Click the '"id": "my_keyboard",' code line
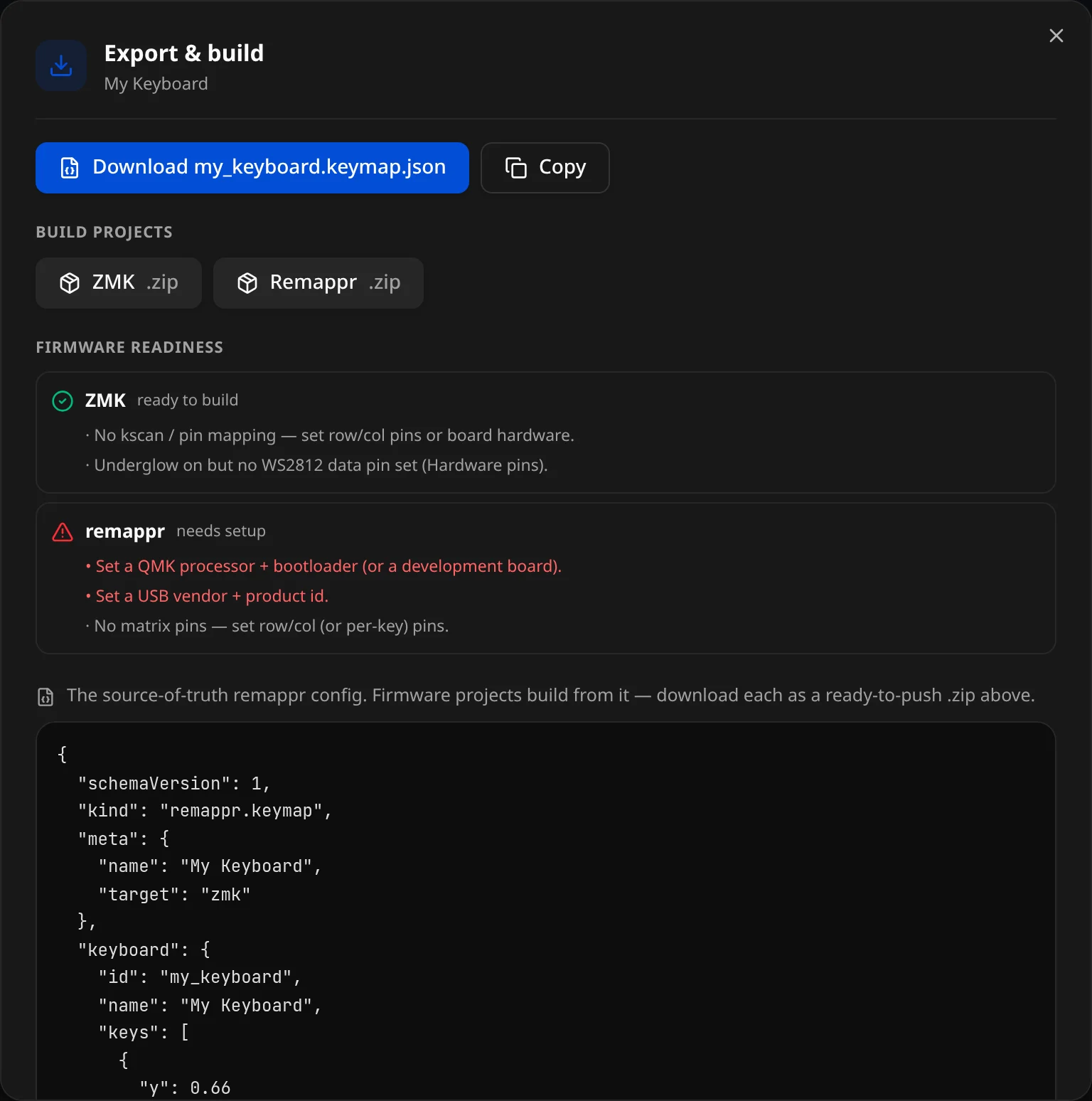 point(200,977)
